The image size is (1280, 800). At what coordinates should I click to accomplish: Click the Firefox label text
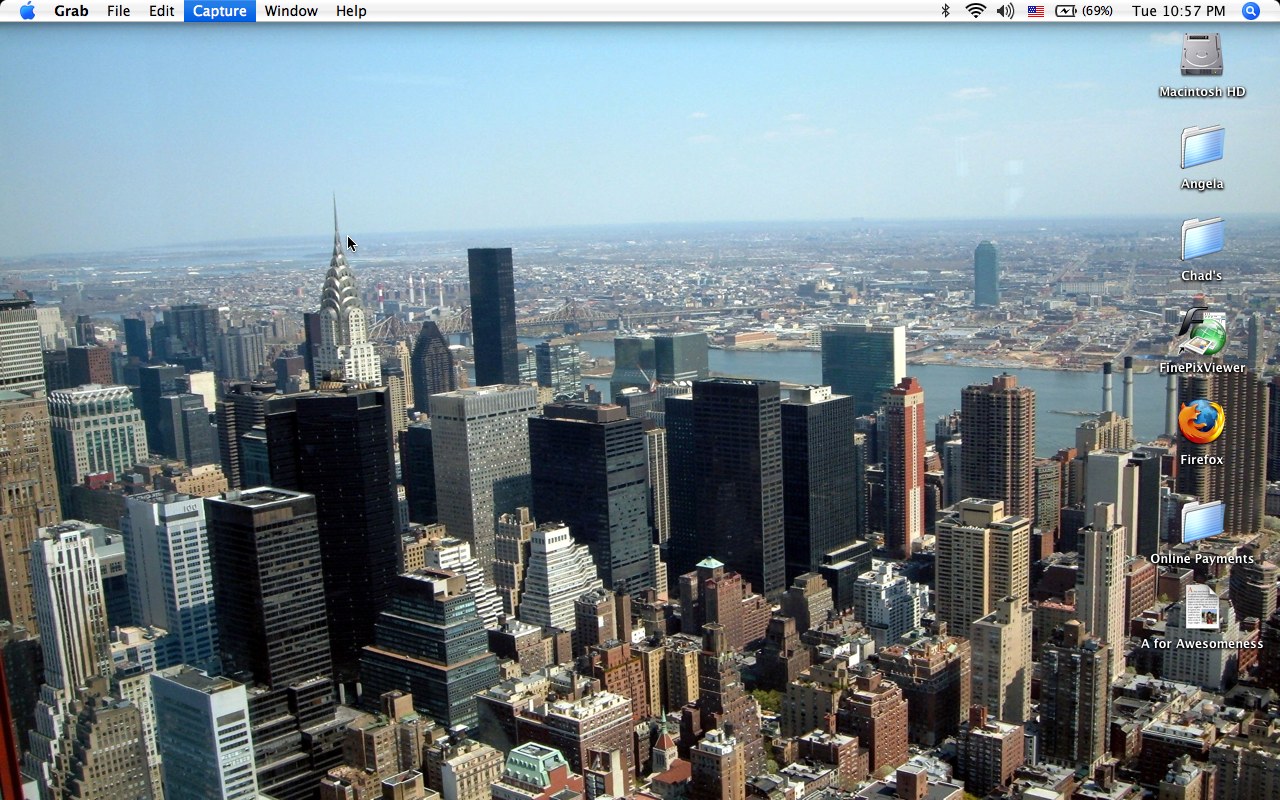pos(1202,460)
